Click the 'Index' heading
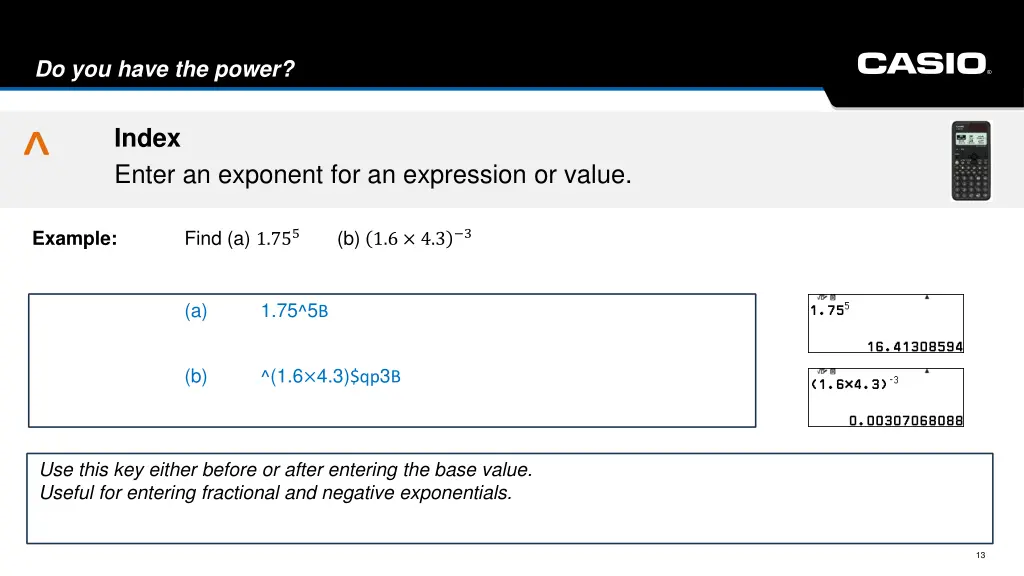The image size is (1024, 576). [x=147, y=138]
